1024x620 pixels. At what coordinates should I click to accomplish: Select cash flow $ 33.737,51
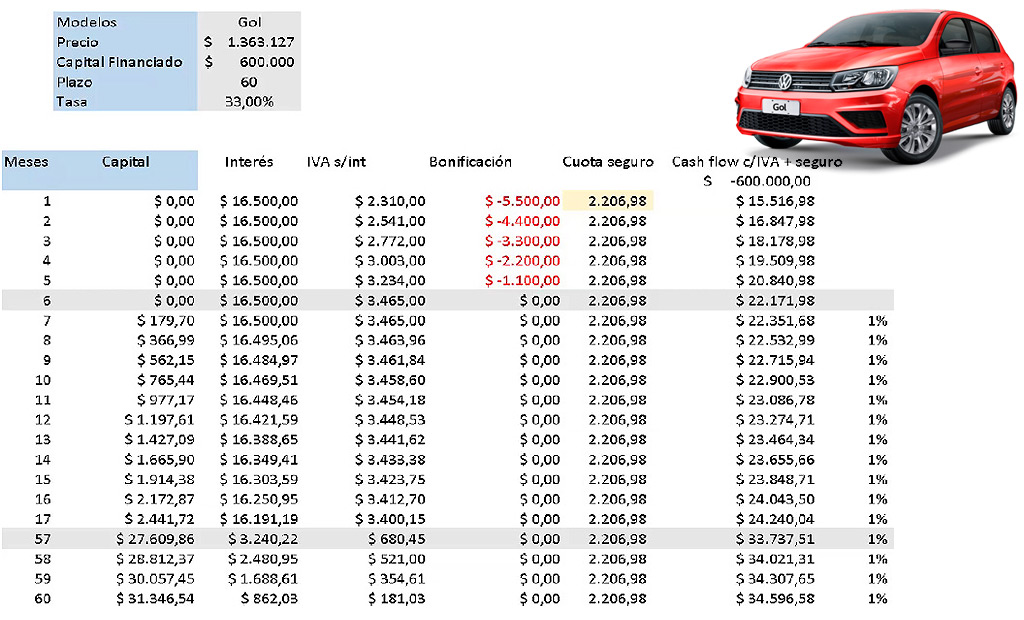pos(775,539)
